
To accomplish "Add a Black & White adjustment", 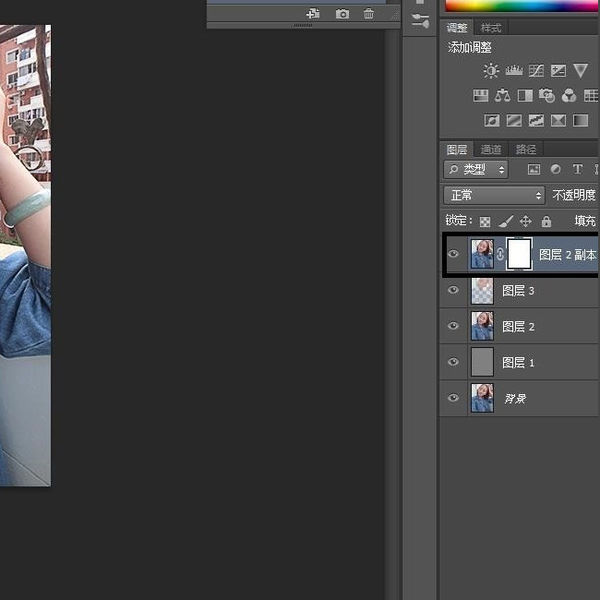I will pos(525,96).
